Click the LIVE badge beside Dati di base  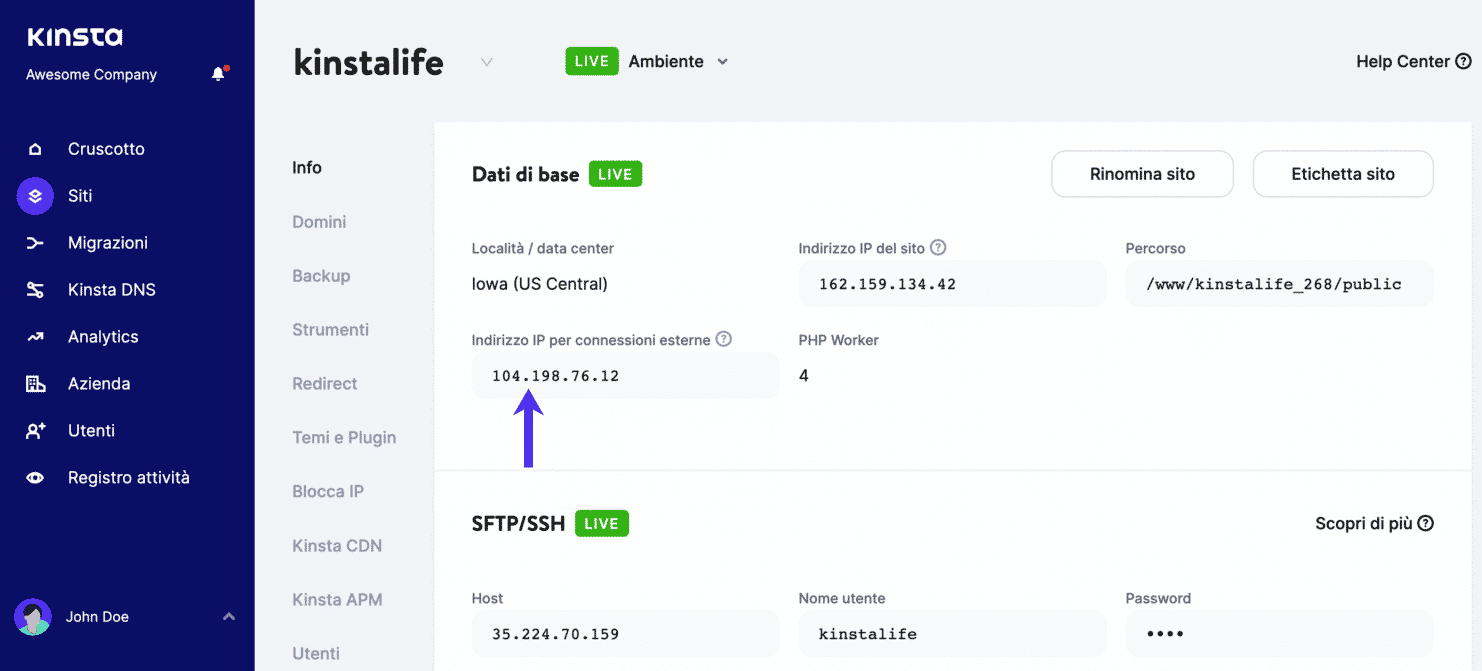click(615, 174)
